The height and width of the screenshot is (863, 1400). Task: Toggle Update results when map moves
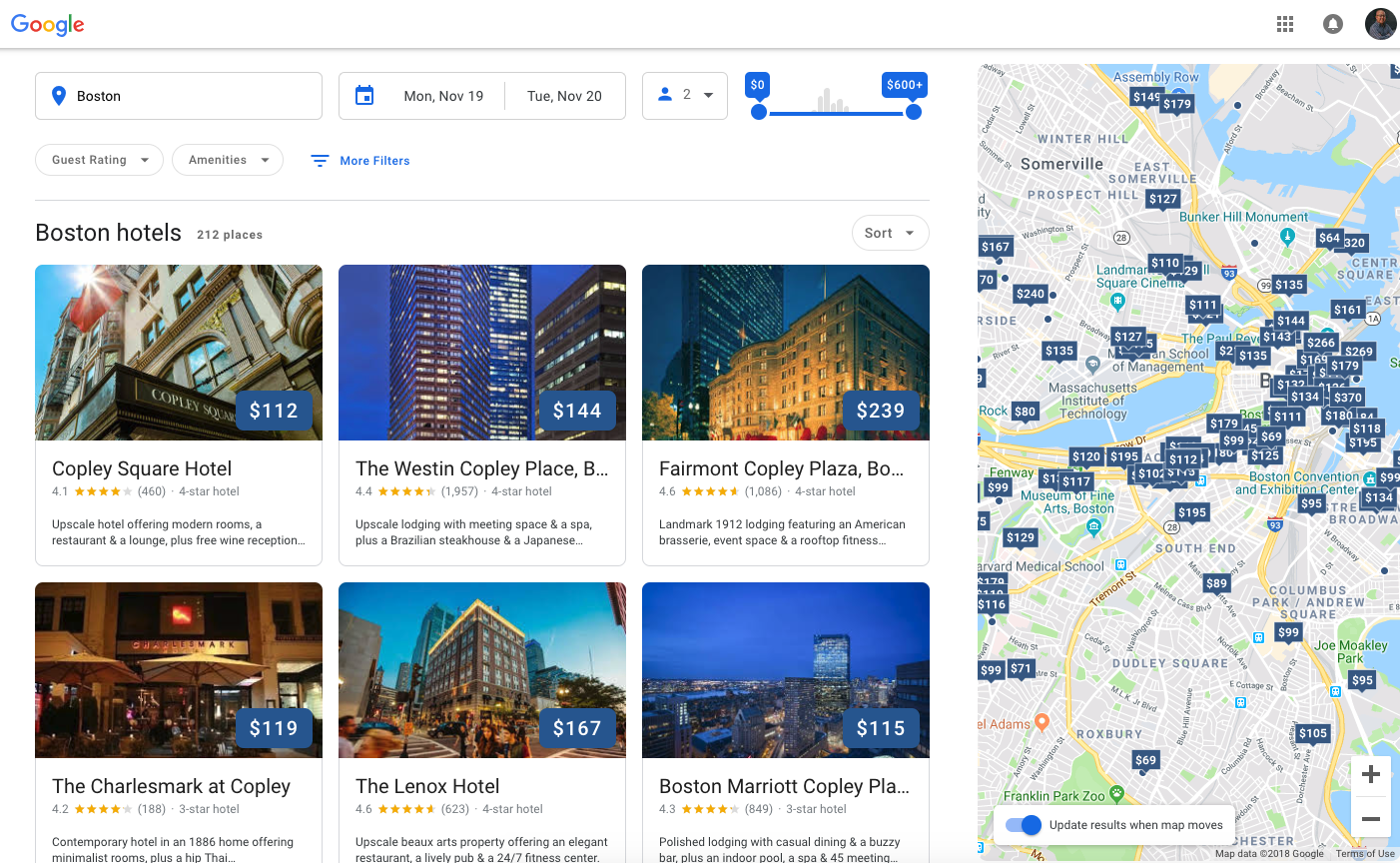(x=1024, y=825)
